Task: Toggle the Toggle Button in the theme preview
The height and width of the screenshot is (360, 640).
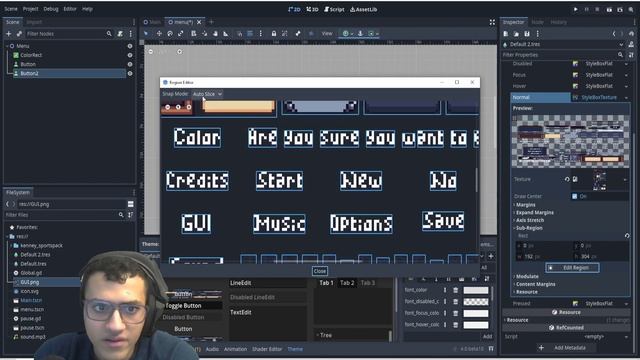Action: (183, 305)
